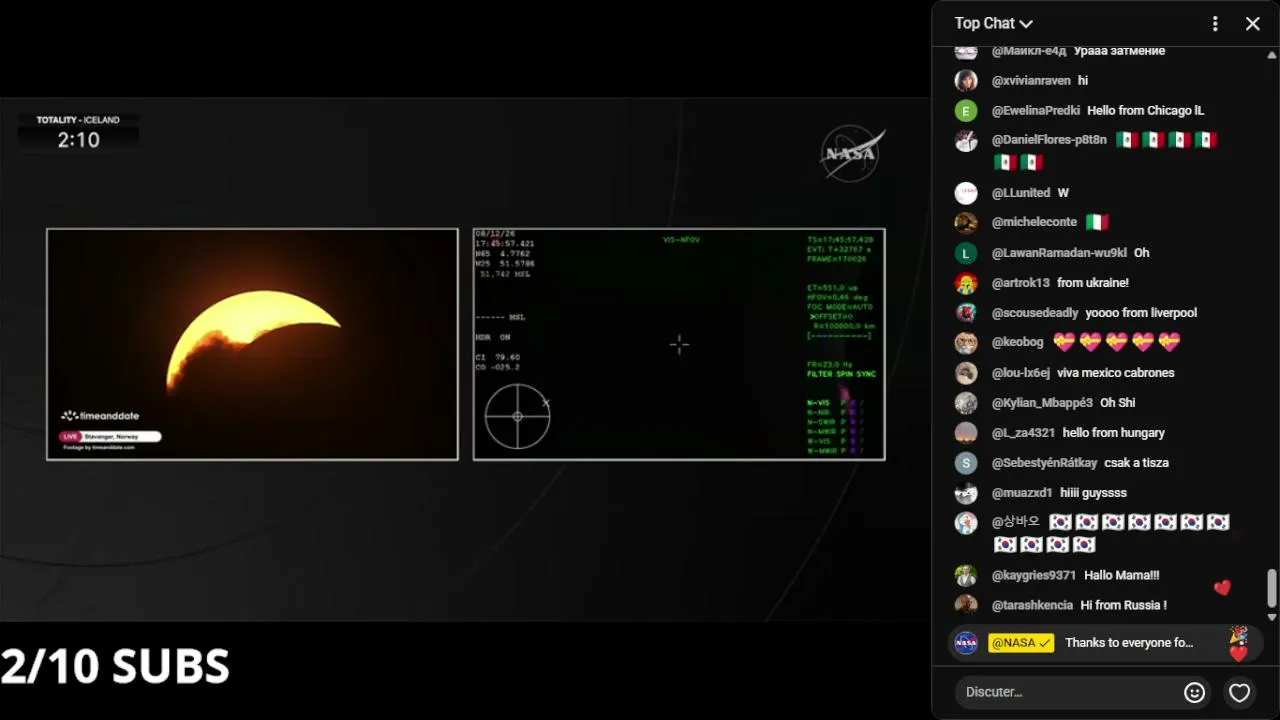Click the NASA logo in the video
The image size is (1280, 720).
click(x=851, y=153)
